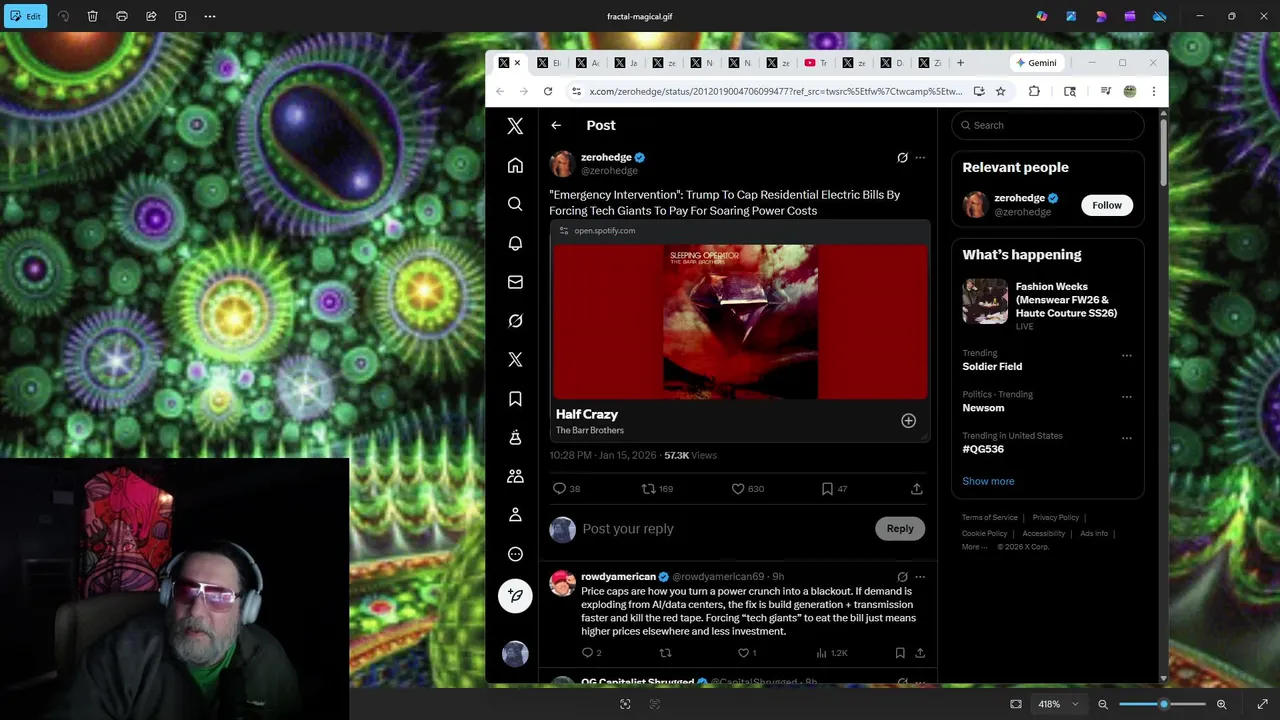The width and height of the screenshot is (1280, 720).
Task: Open Chrome three-dot menu
Action: (x=1153, y=91)
